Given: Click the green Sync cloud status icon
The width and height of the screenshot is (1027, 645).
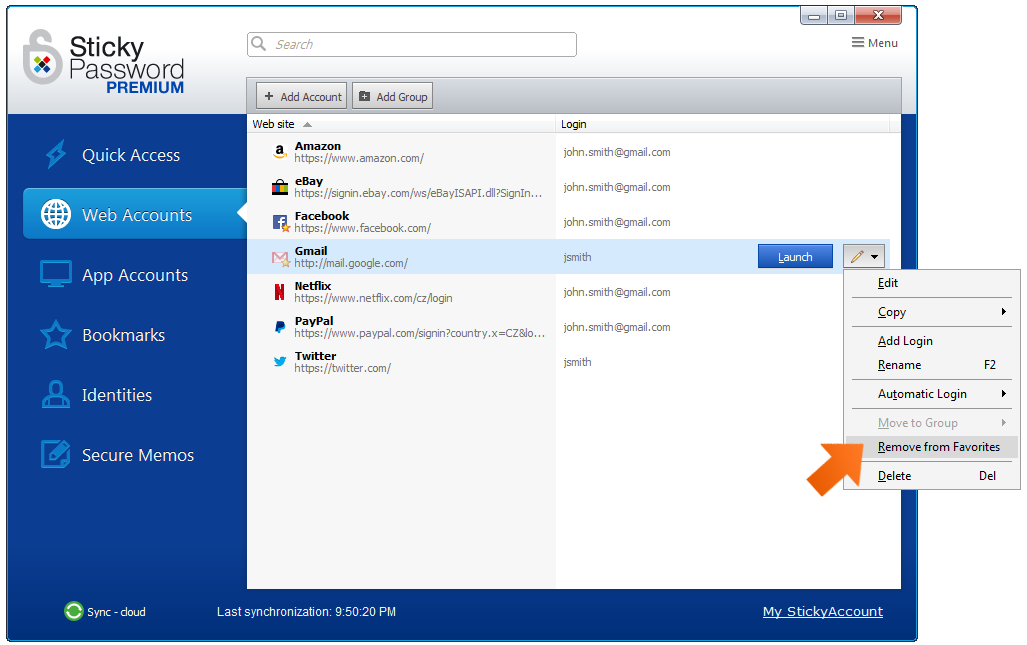Looking at the screenshot, I should point(73,611).
